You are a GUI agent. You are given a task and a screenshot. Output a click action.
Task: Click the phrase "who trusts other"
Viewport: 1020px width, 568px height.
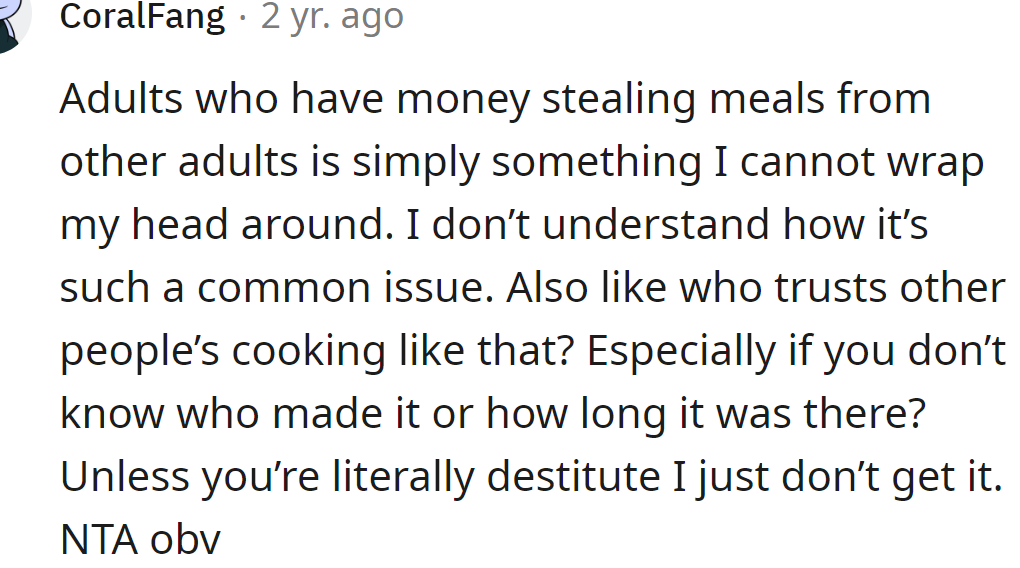tap(842, 288)
